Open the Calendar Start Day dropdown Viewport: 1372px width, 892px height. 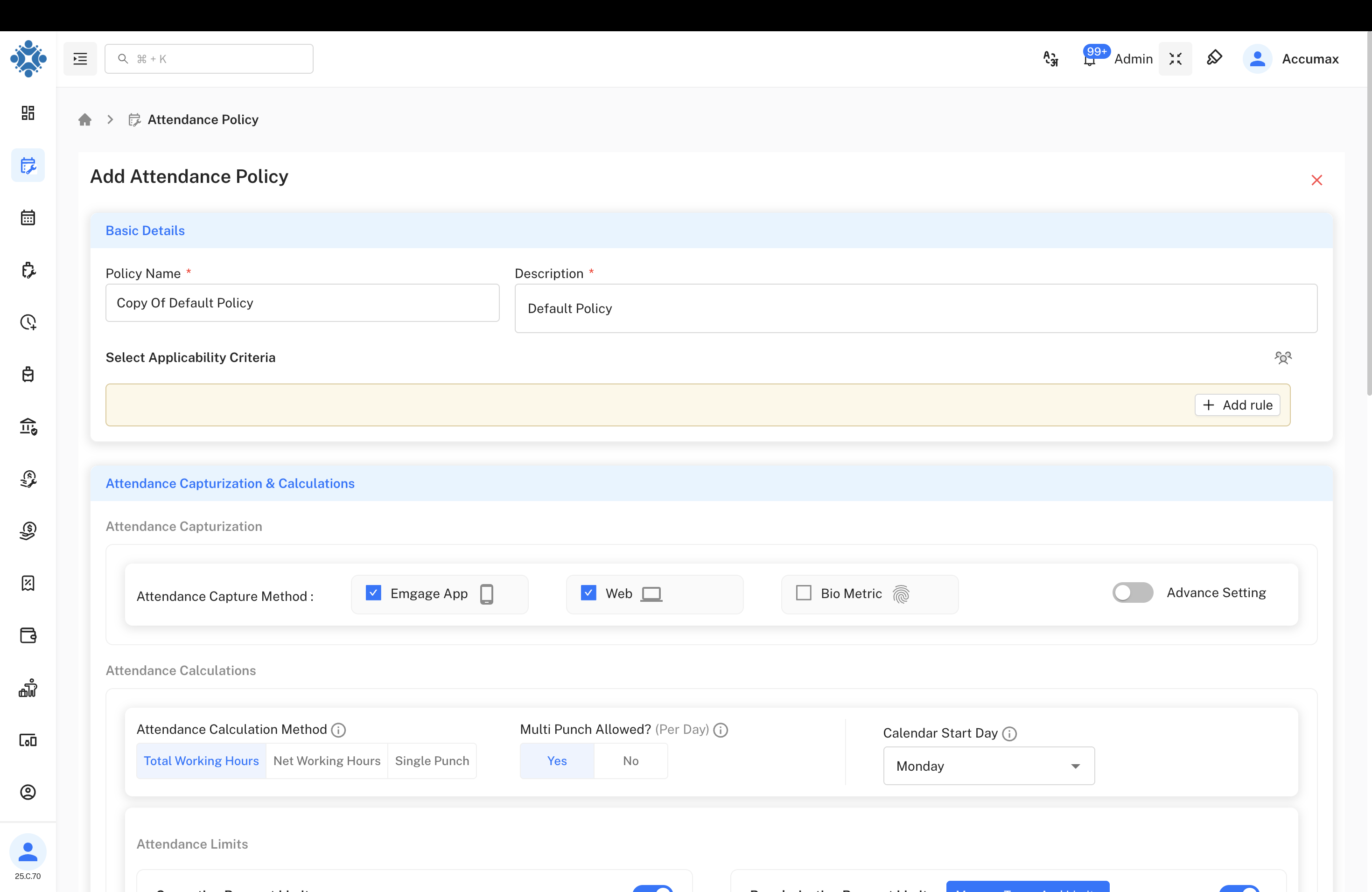pyautogui.click(x=988, y=766)
